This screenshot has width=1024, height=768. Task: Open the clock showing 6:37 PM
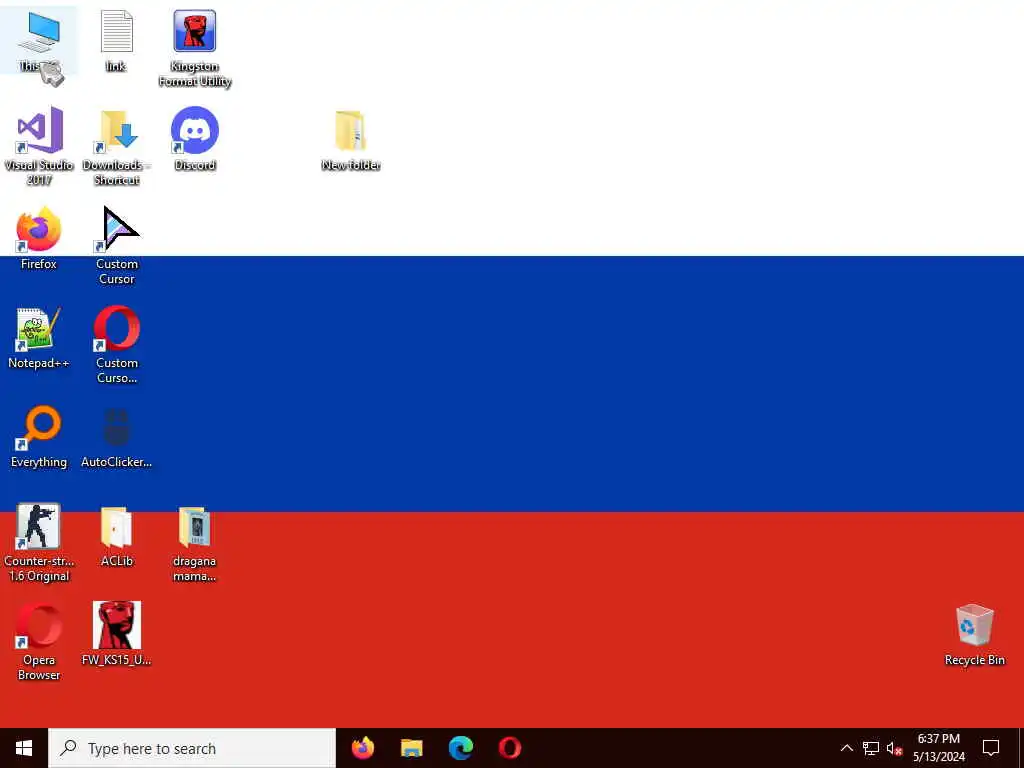tap(938, 748)
